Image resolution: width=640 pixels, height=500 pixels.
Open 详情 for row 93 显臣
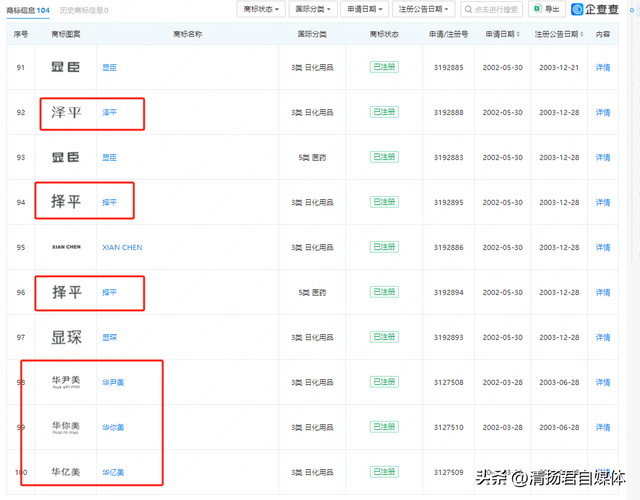(x=603, y=157)
